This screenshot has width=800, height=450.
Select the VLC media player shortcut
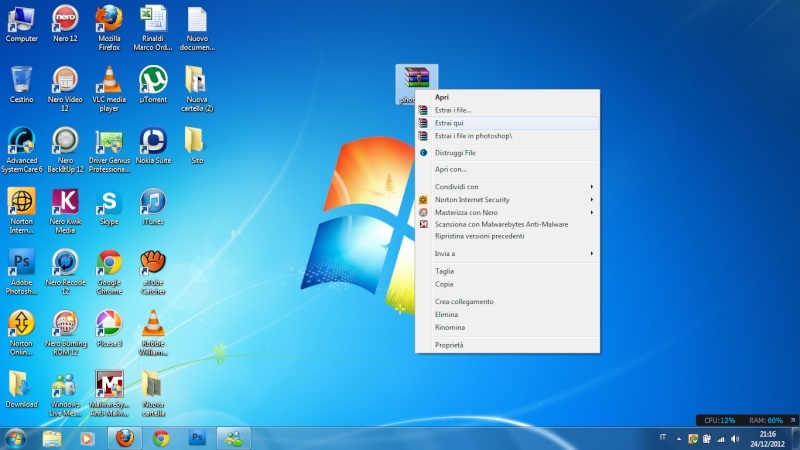coord(109,89)
